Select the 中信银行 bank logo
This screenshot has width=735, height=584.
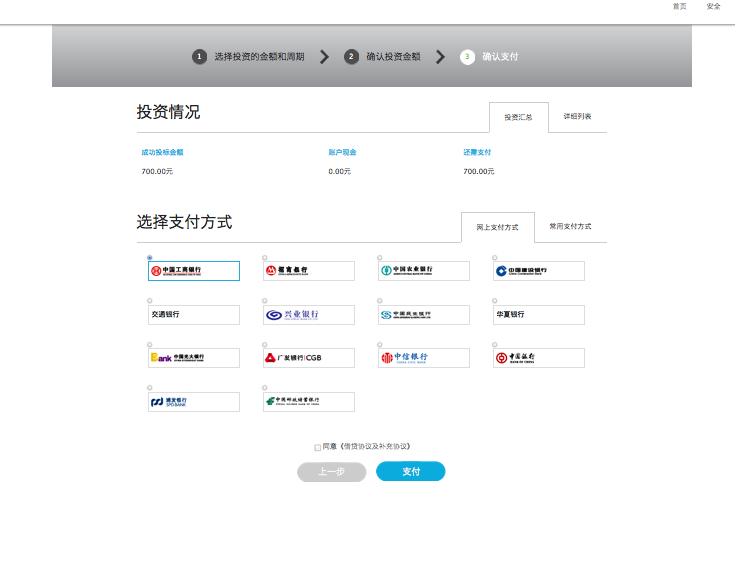click(424, 358)
